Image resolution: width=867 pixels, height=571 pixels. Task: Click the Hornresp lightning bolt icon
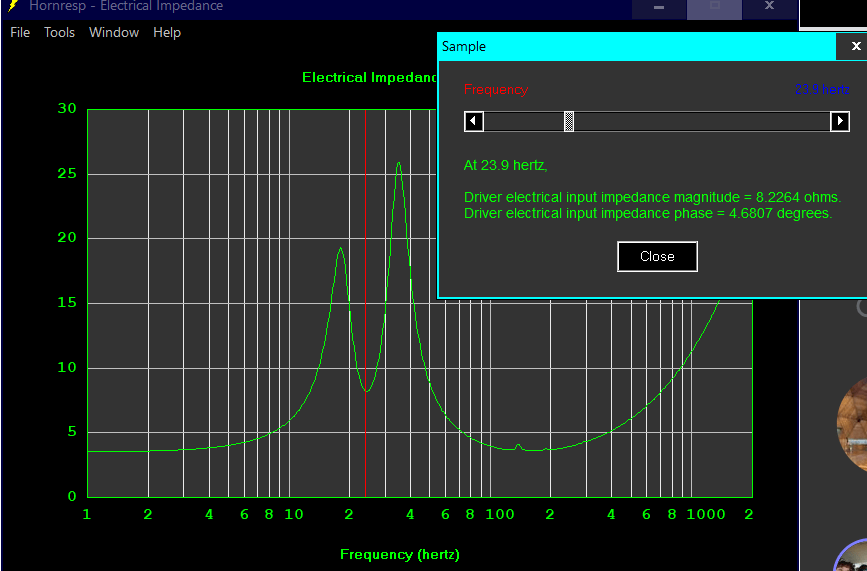click(x=13, y=6)
